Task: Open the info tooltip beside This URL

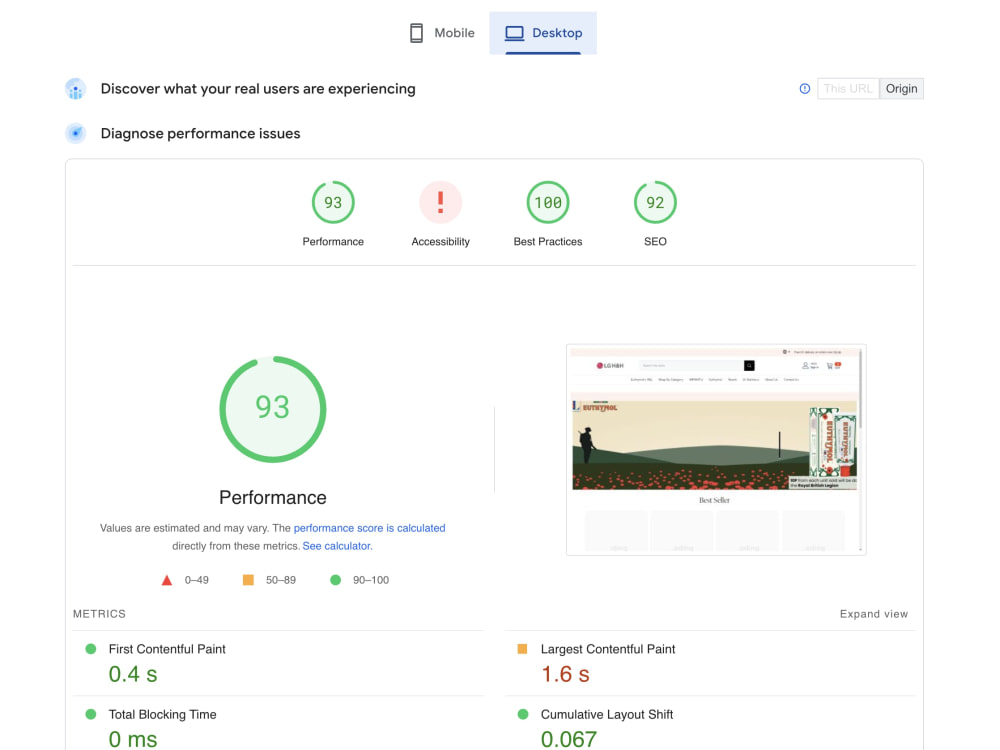Action: (805, 88)
